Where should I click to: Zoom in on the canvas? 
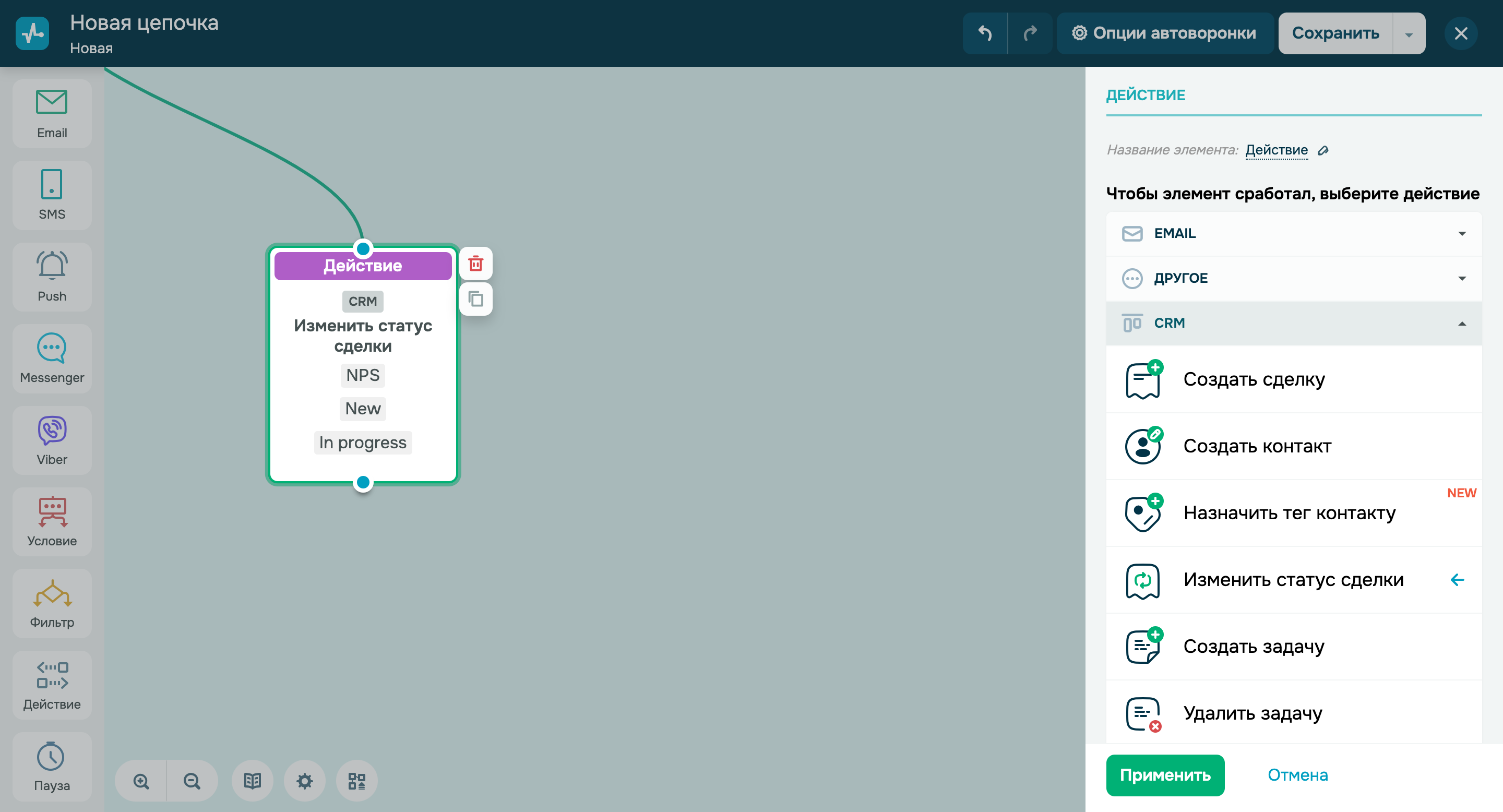tap(140, 781)
